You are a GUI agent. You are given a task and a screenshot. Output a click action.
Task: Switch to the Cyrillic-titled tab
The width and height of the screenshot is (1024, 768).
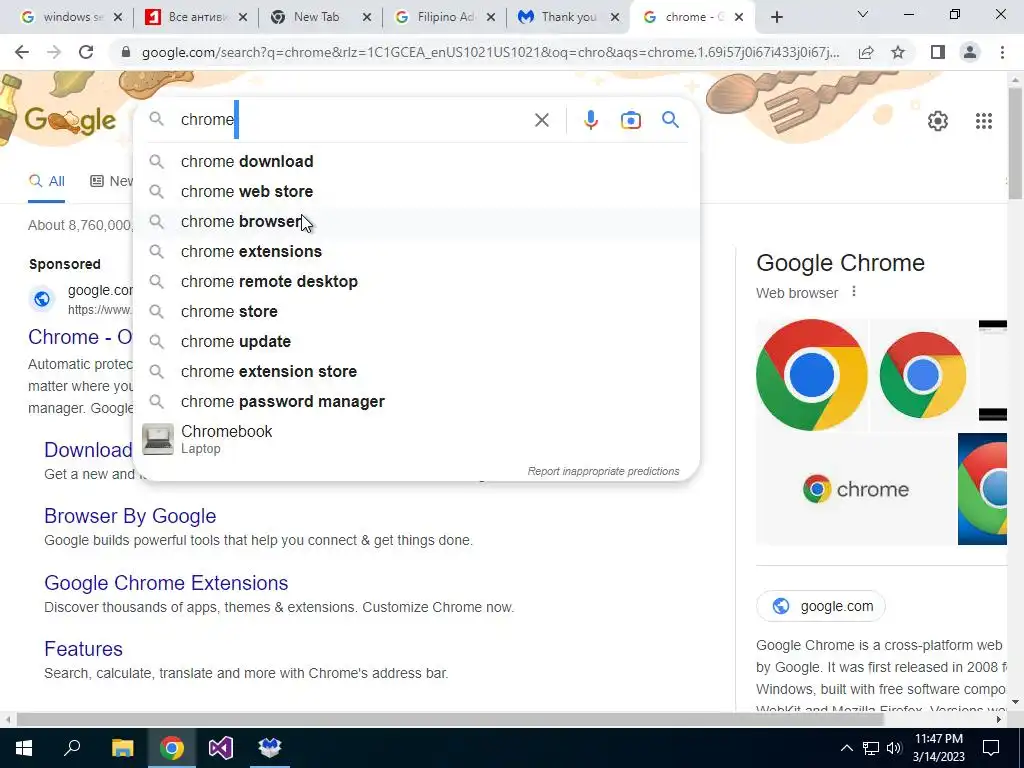pos(195,18)
